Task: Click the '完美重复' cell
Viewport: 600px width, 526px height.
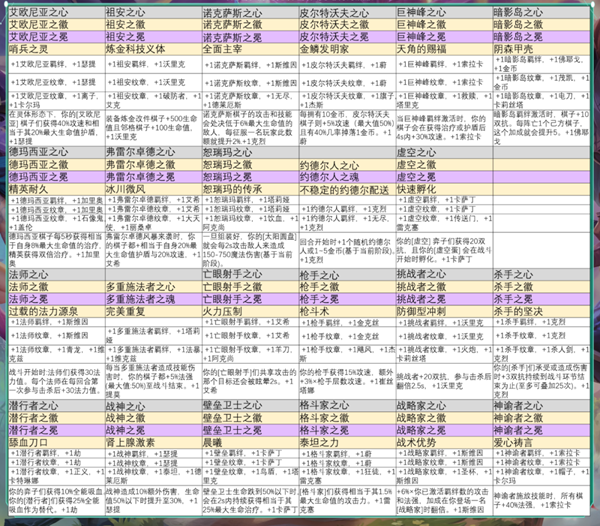Action: pos(153,311)
